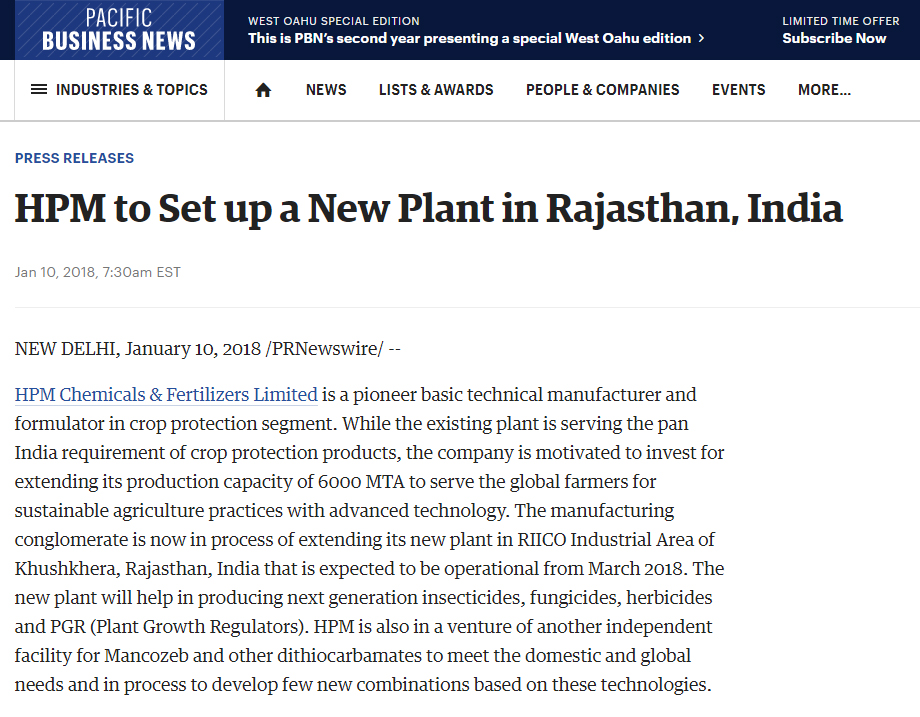Expand the More... navigation menu
Viewport: 920px width, 717px height.
point(824,90)
